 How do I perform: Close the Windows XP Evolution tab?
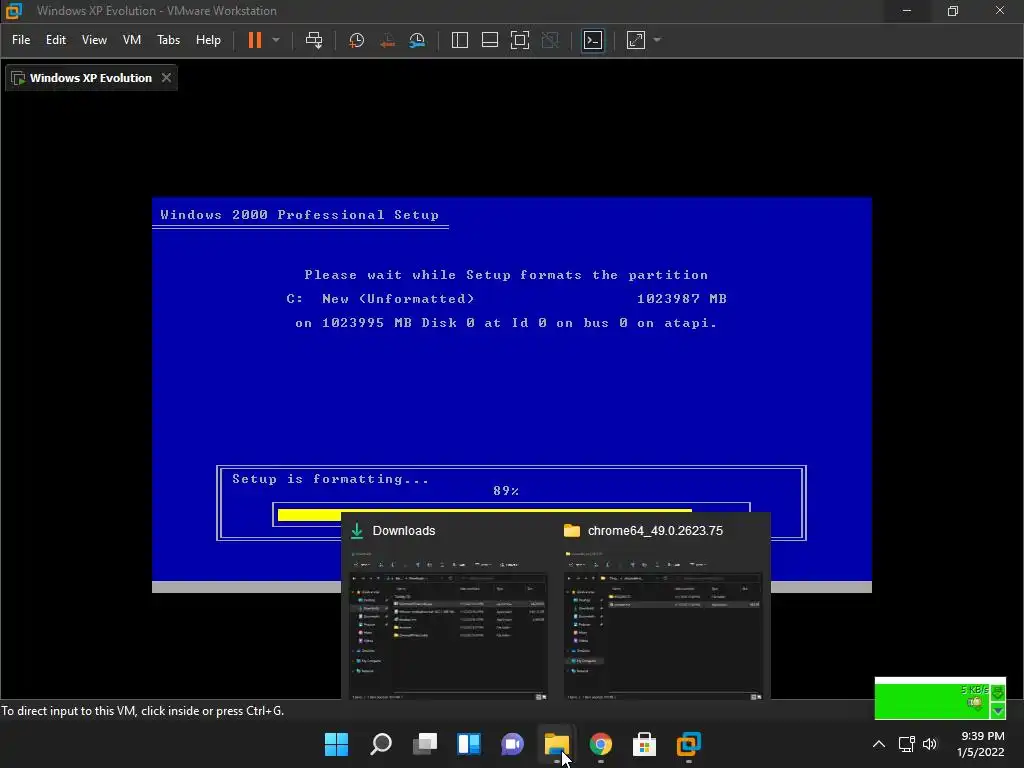[x=167, y=78]
